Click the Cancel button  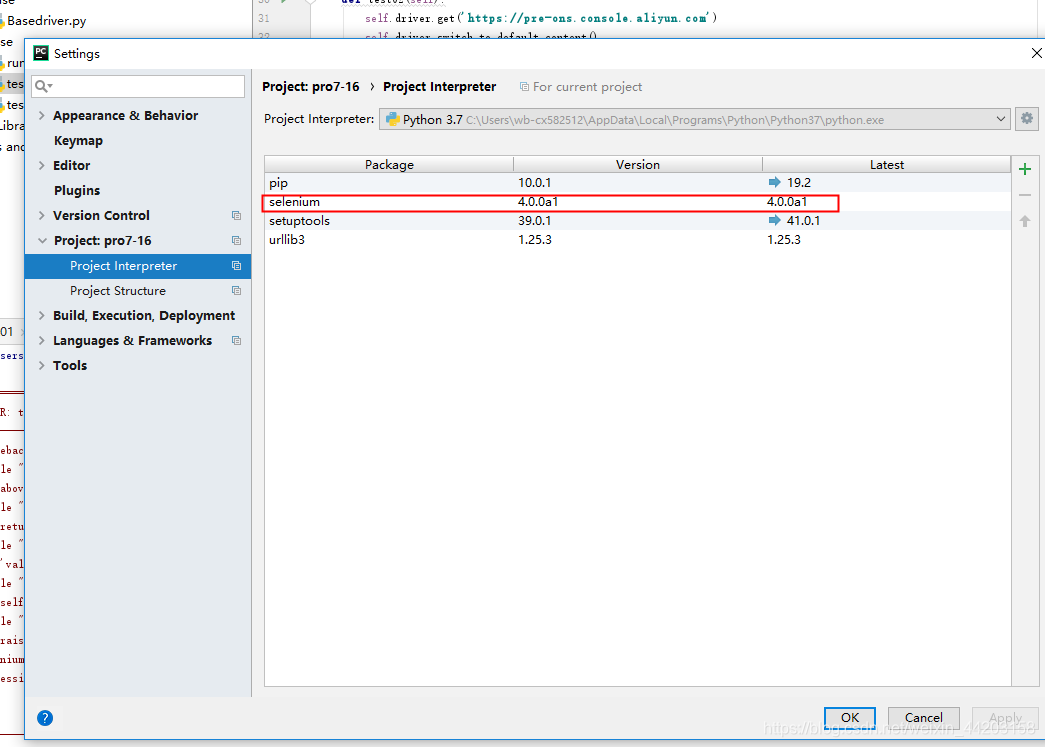(x=922, y=717)
